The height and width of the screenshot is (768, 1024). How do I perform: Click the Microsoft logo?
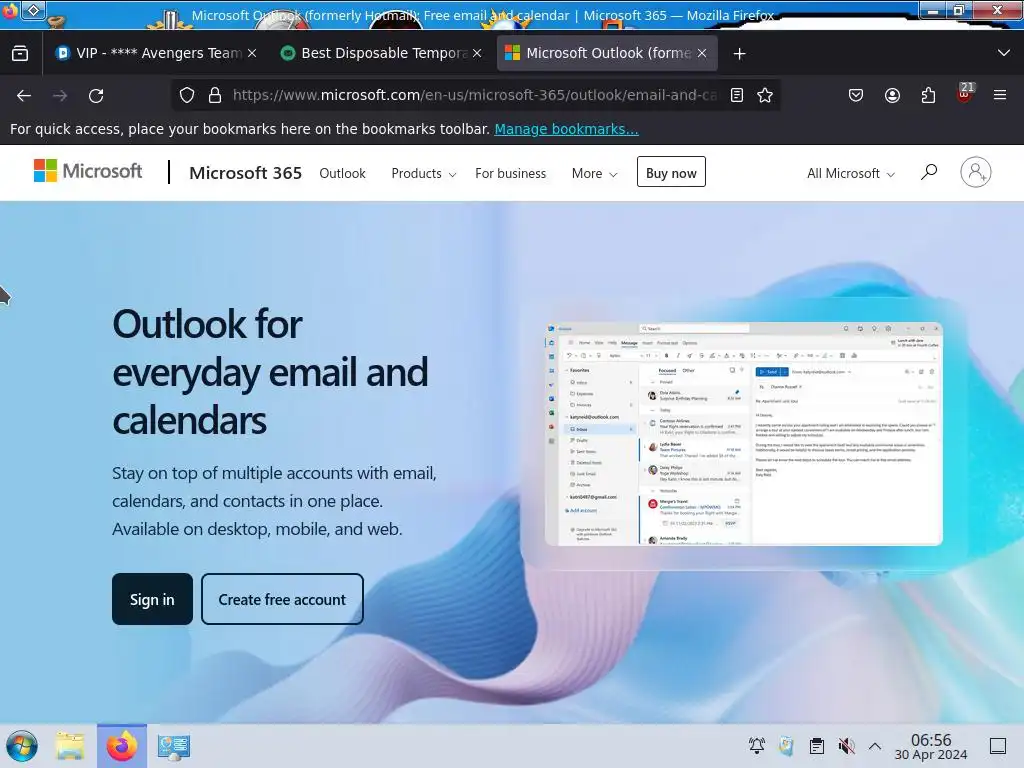pyautogui.click(x=88, y=171)
